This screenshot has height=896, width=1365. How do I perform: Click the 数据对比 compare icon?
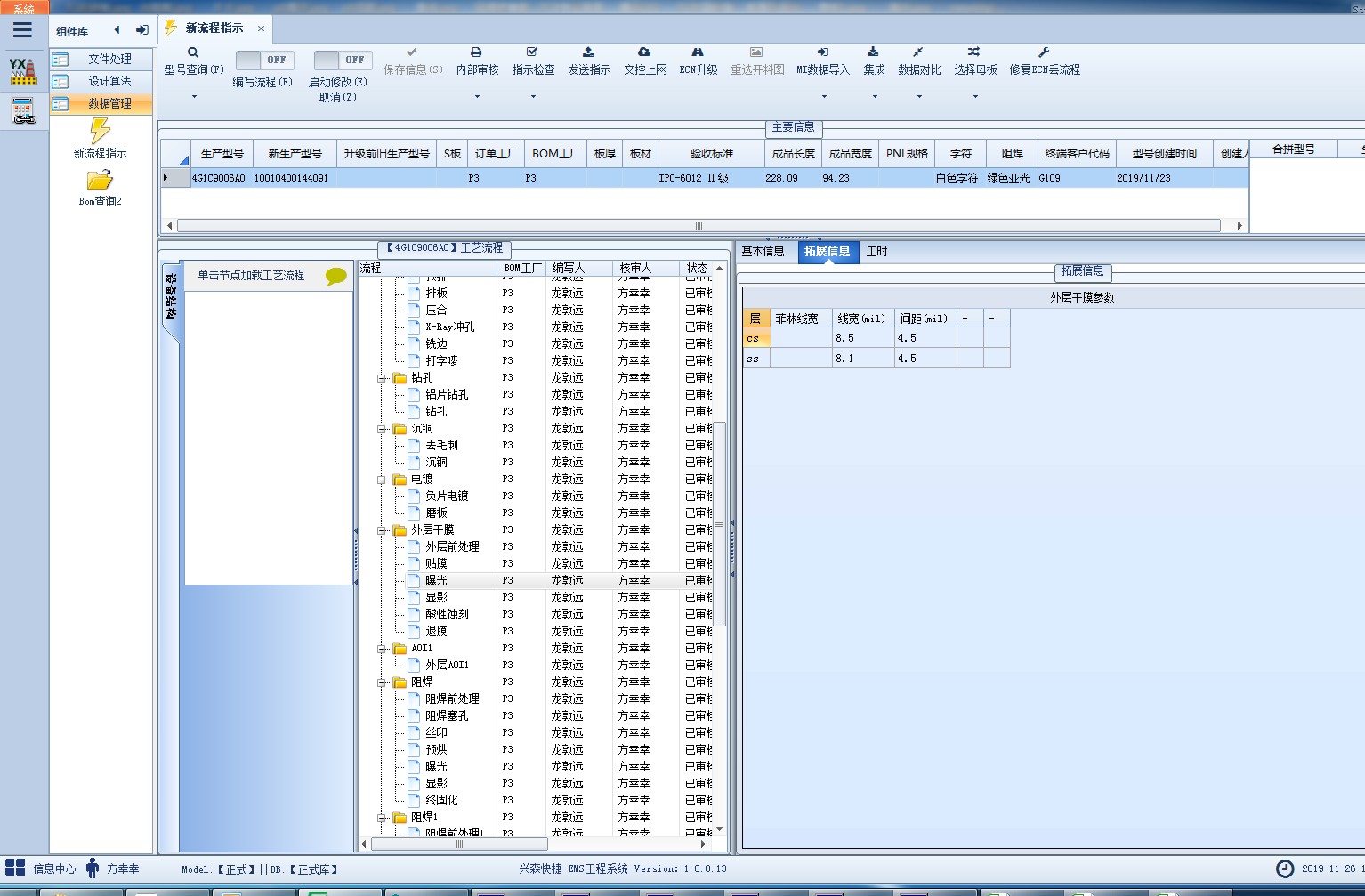918,52
